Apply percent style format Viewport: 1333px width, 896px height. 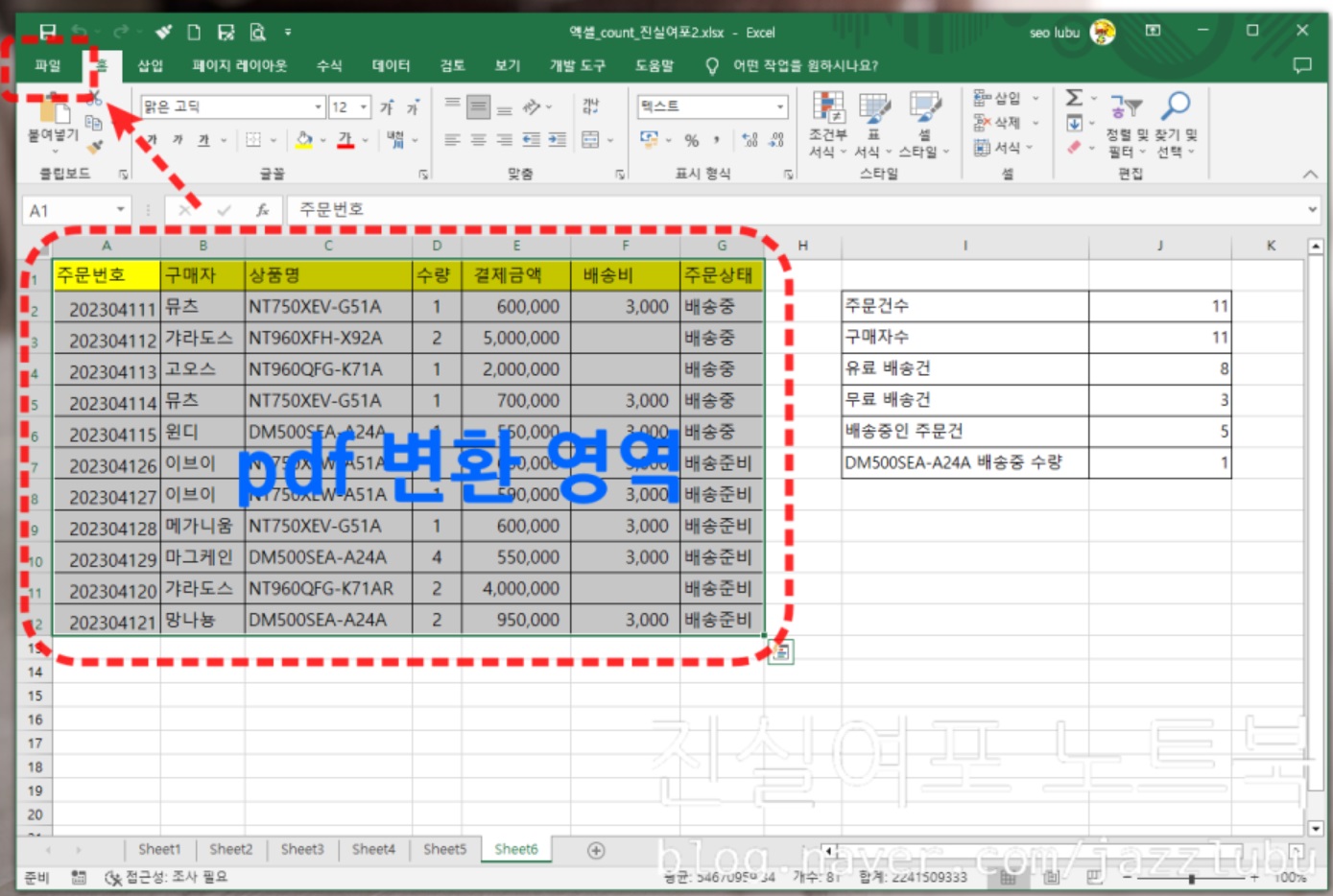(x=692, y=140)
